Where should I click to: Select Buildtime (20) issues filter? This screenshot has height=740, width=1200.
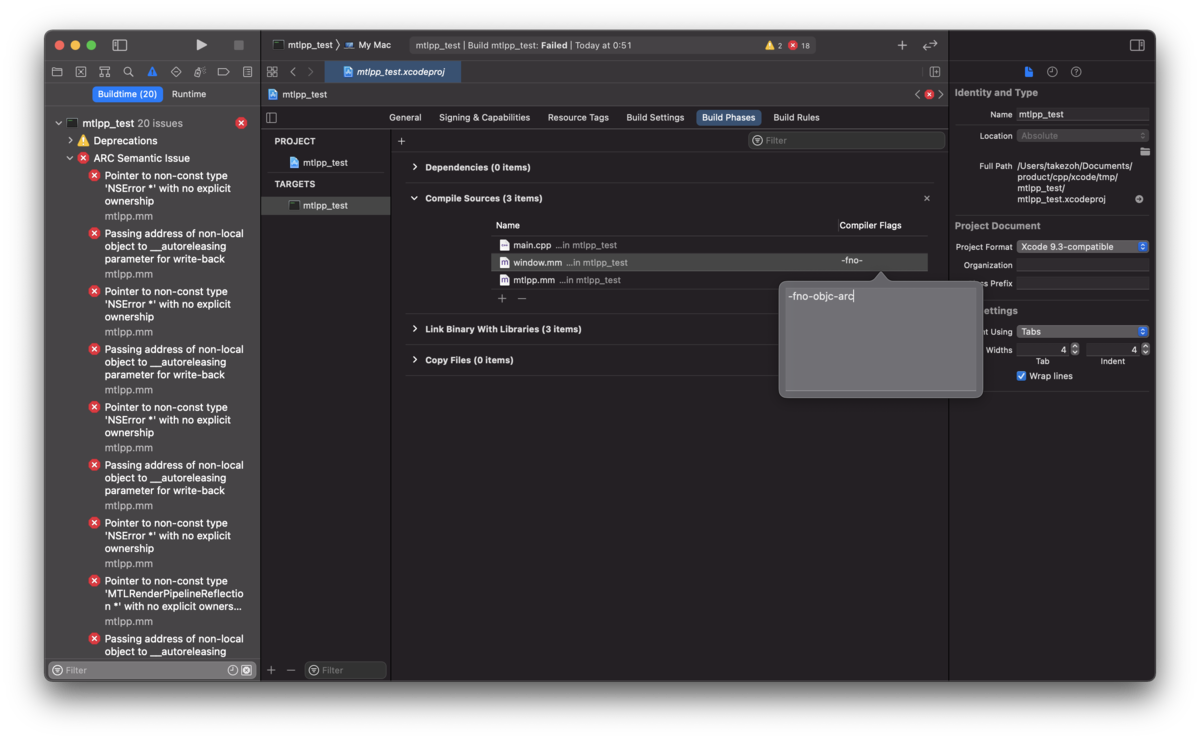(x=127, y=94)
